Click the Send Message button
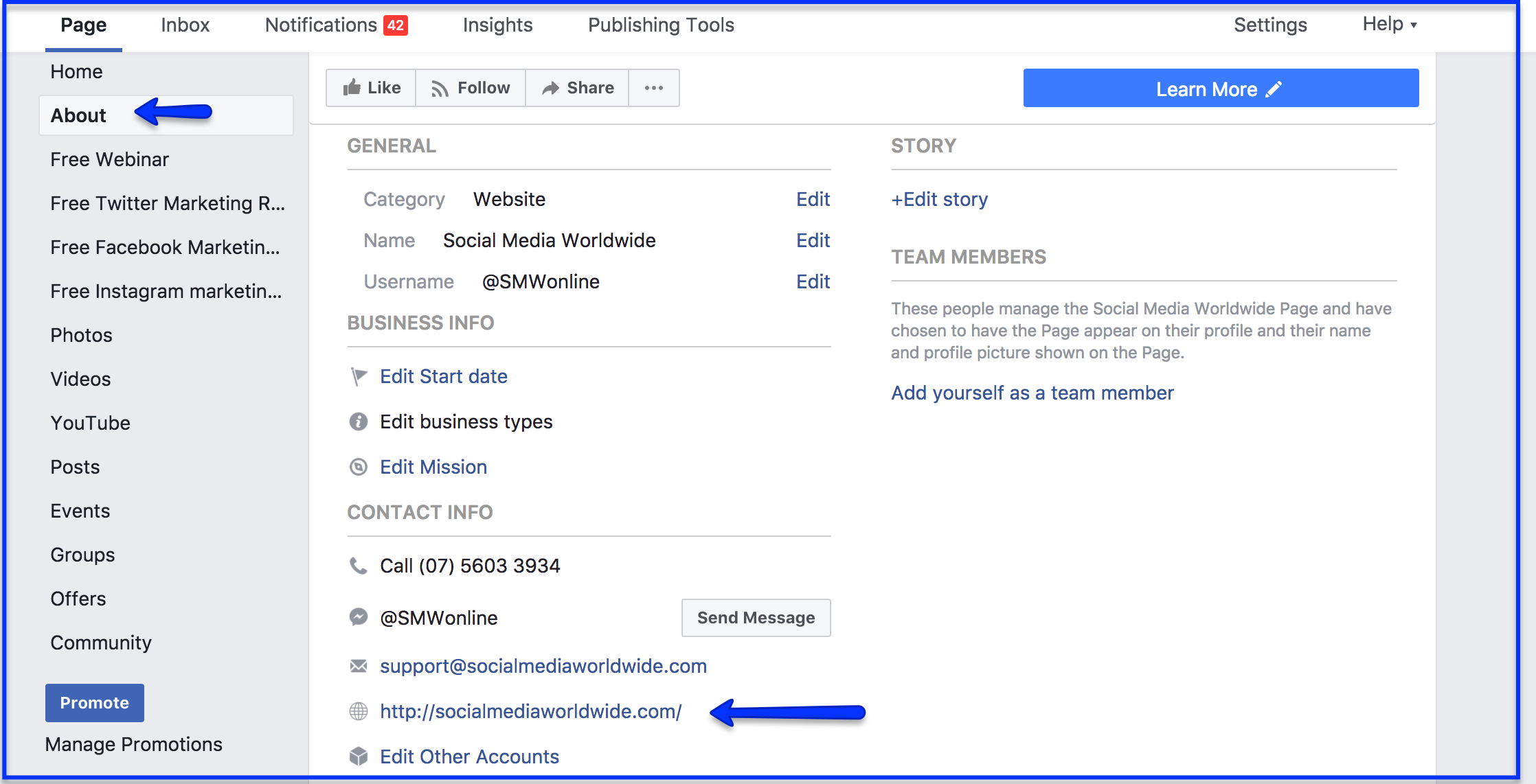 [x=756, y=618]
